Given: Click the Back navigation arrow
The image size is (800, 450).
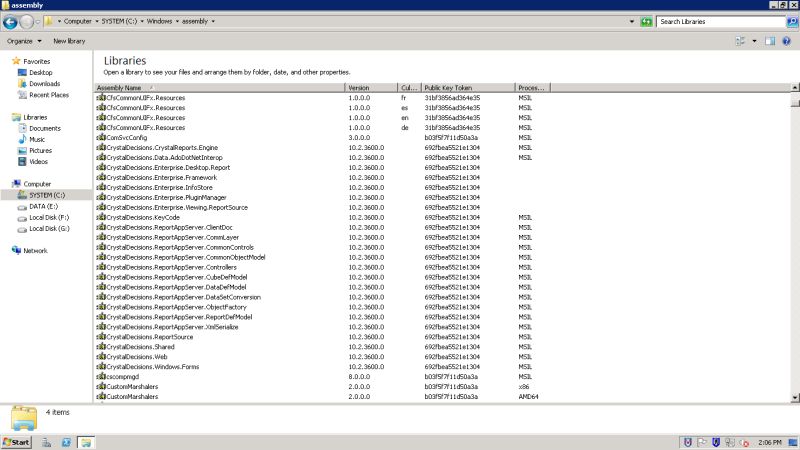Looking at the screenshot, I should point(10,22).
